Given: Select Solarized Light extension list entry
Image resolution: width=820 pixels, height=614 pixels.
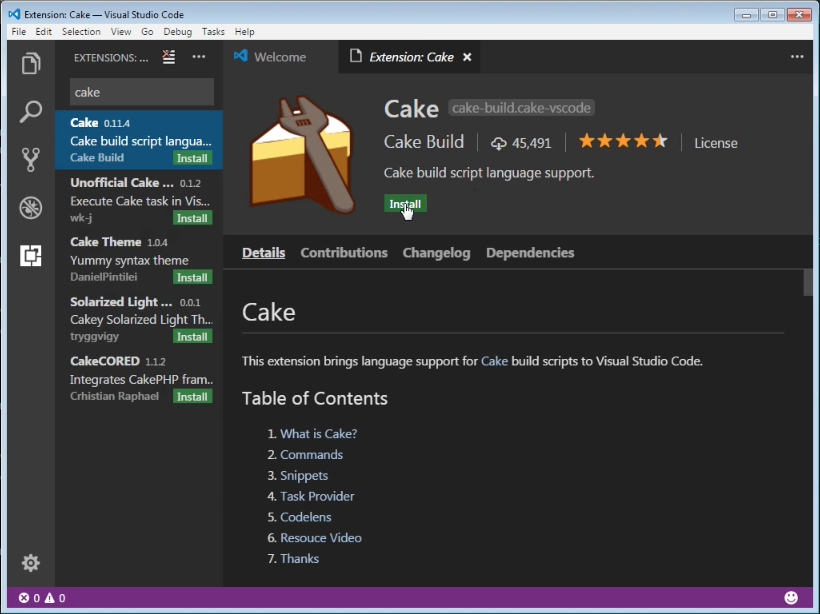Looking at the screenshot, I should [139, 319].
